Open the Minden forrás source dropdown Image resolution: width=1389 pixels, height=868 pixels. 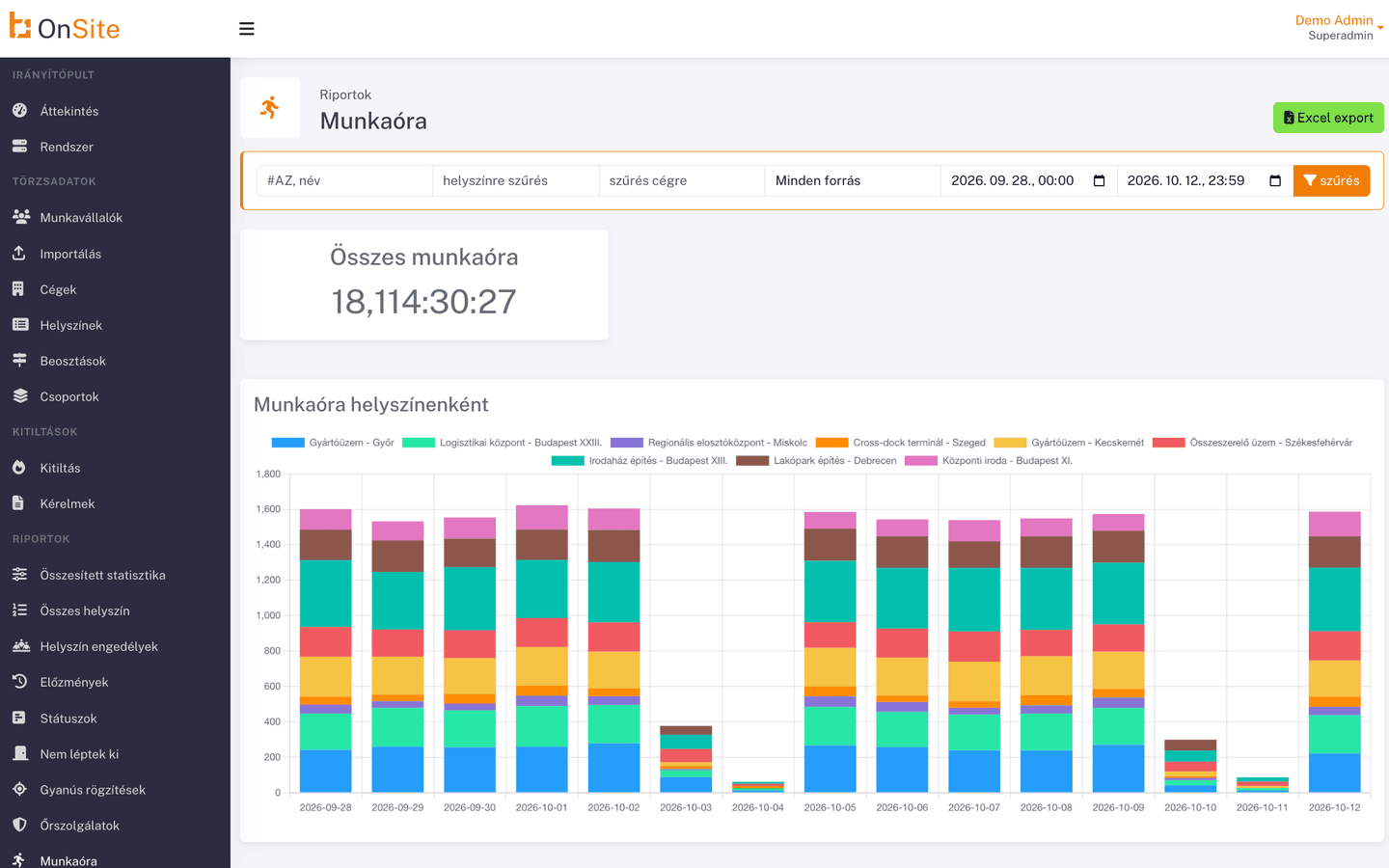853,180
